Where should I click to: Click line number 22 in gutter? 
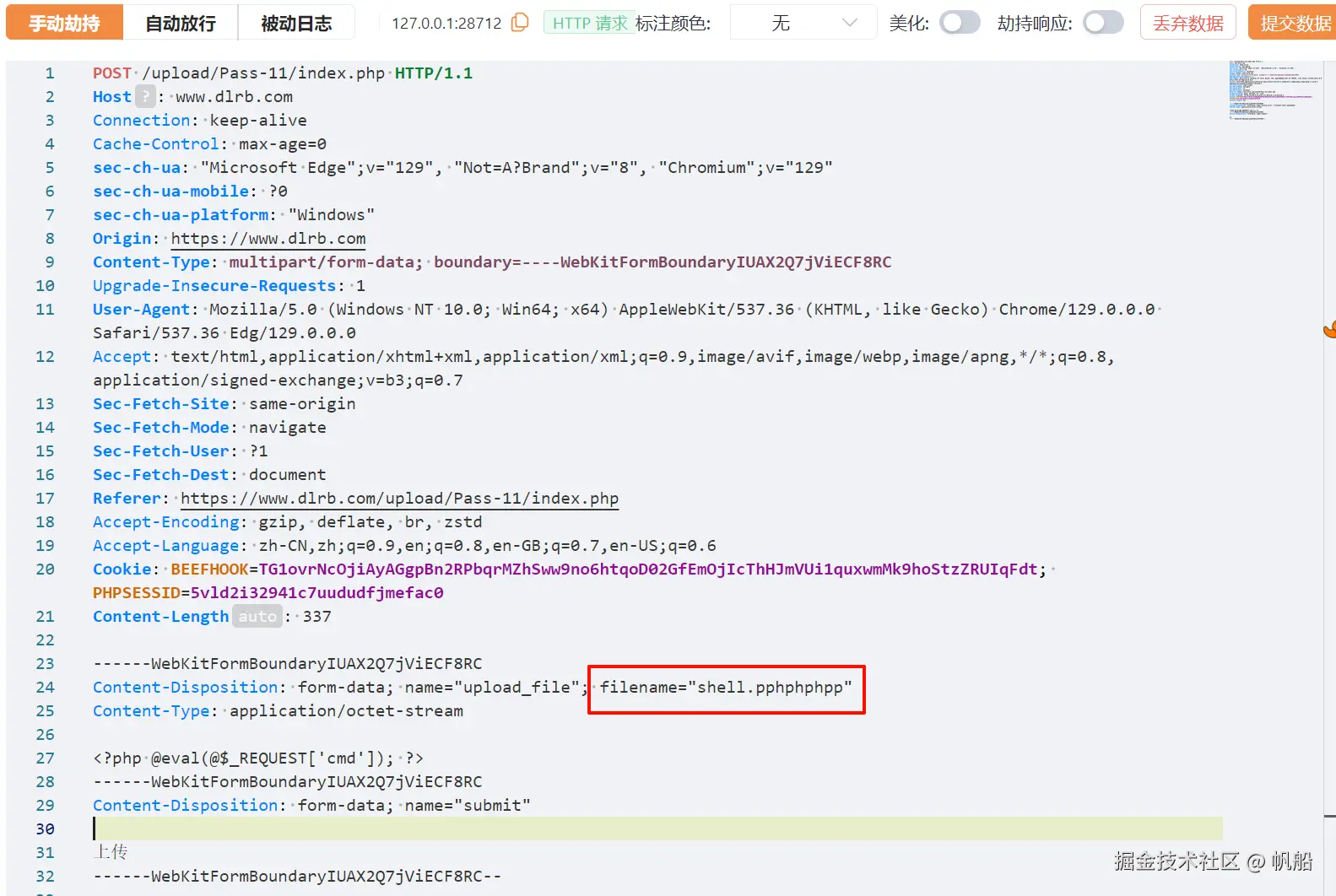pyautogui.click(x=46, y=640)
